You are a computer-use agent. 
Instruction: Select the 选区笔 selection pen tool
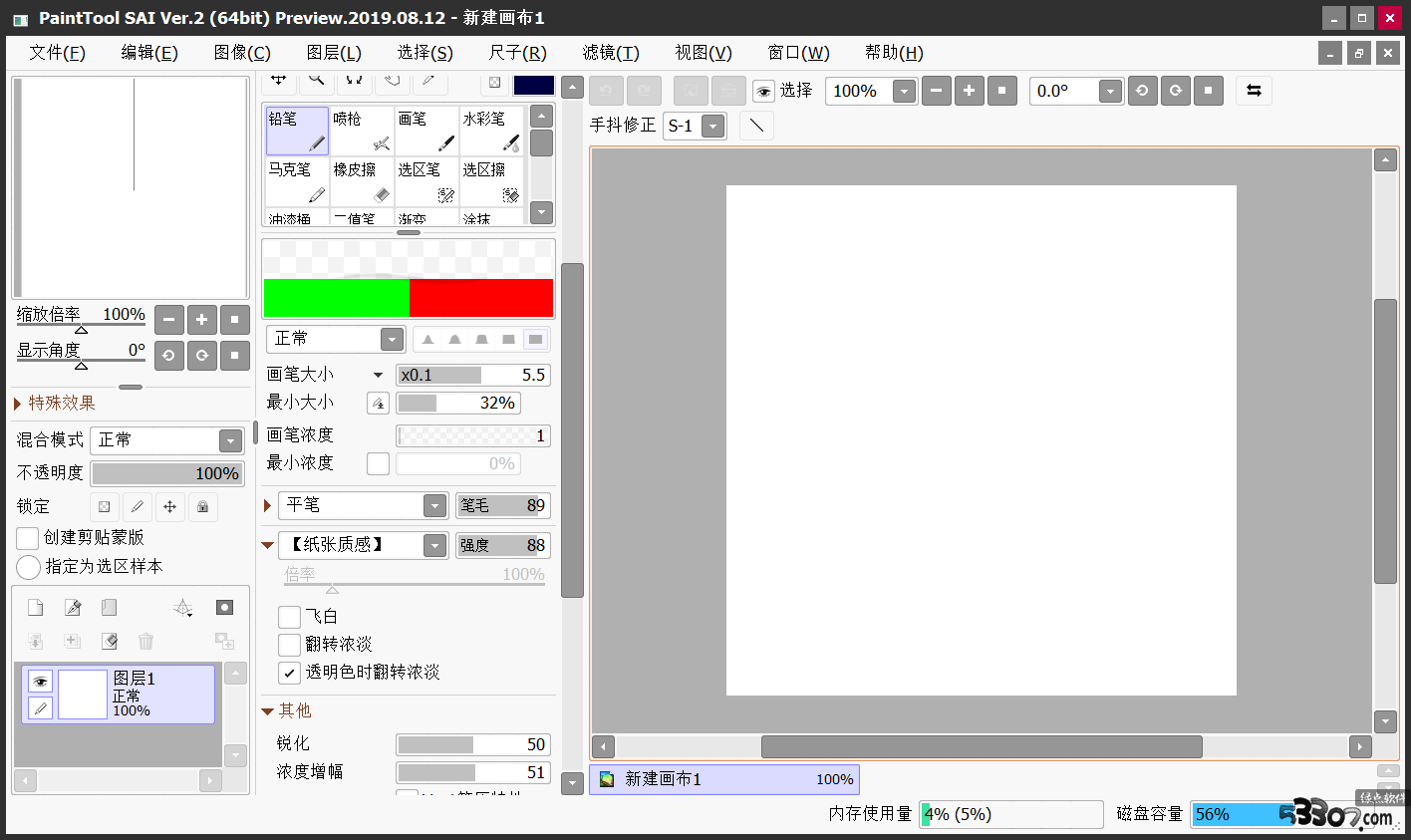coord(426,181)
